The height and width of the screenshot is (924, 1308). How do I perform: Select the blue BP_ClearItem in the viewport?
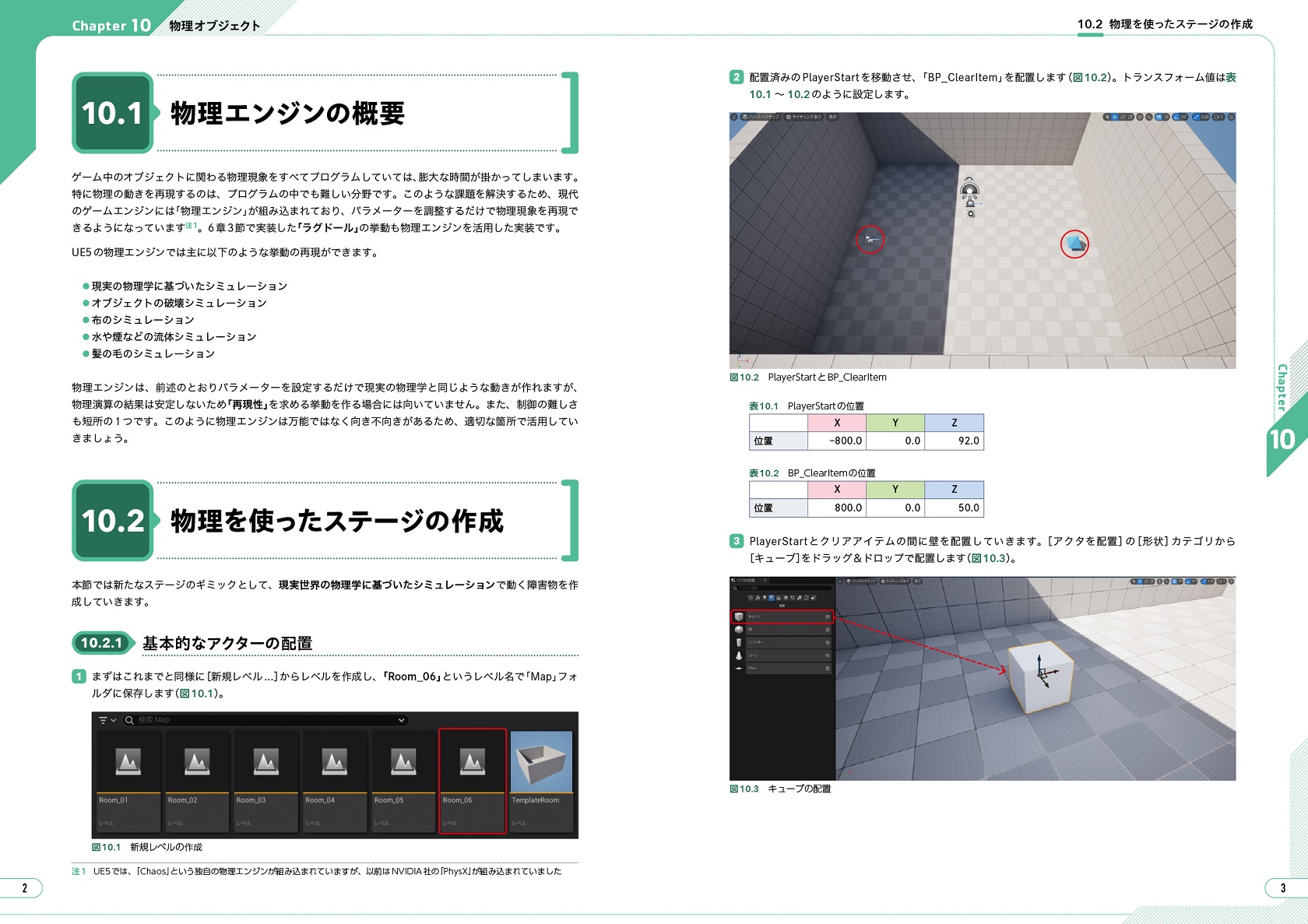[x=1074, y=244]
